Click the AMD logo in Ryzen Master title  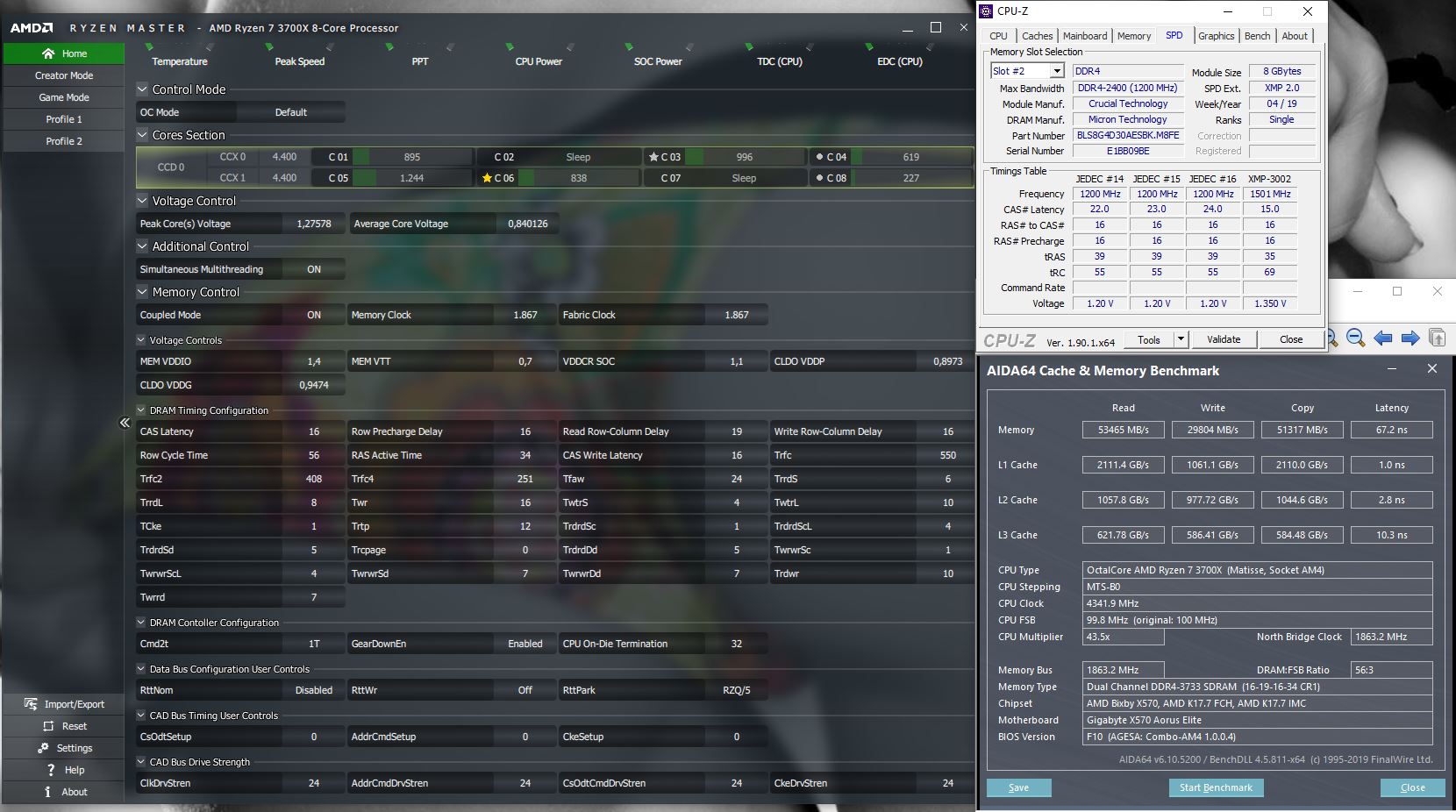[32, 28]
